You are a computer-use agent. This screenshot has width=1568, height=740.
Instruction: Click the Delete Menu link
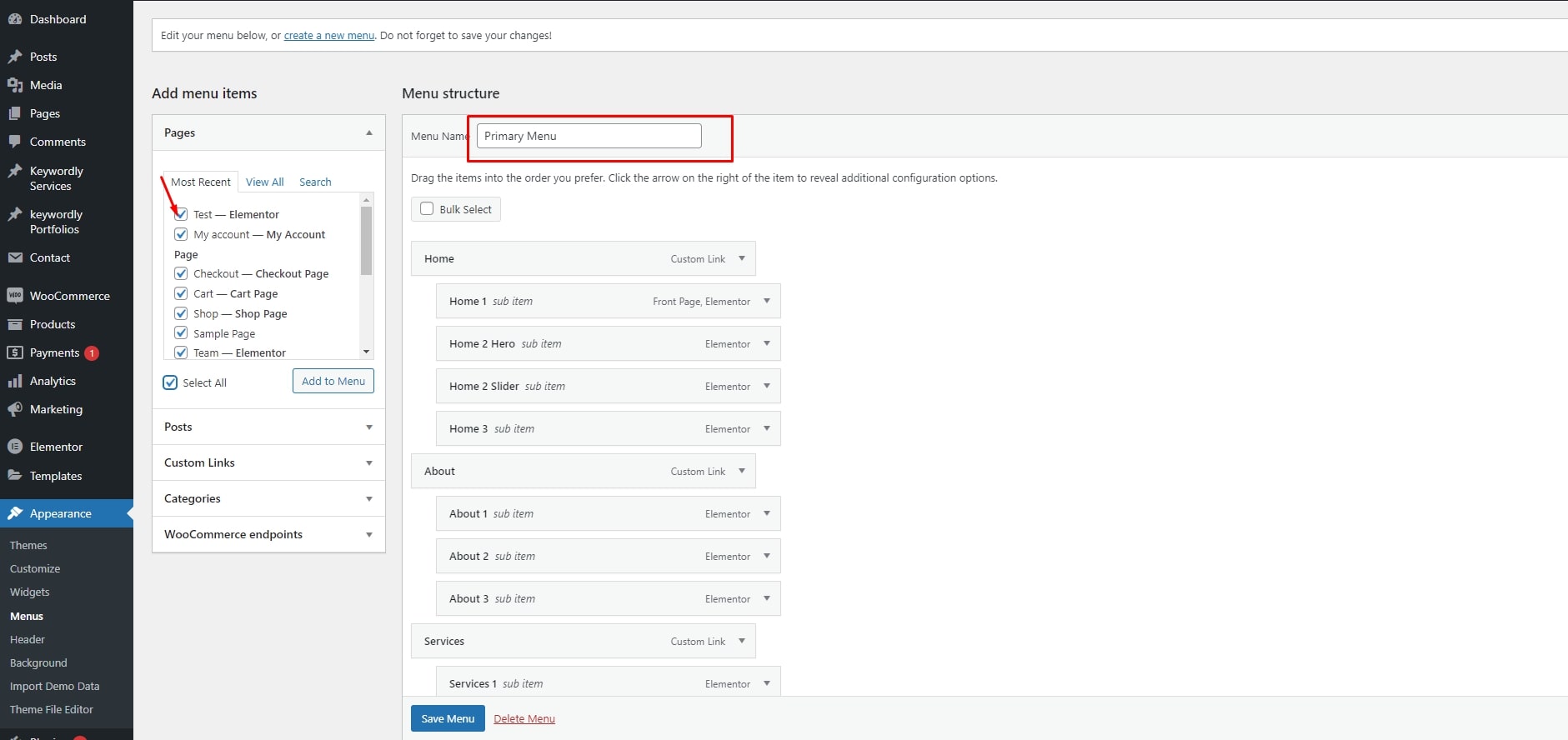click(524, 718)
